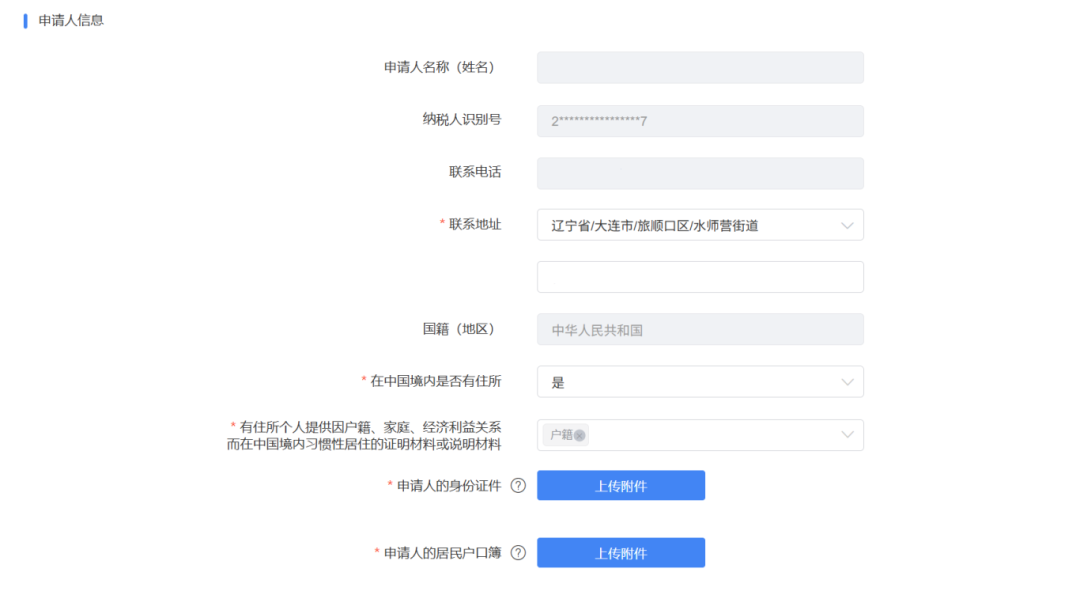The image size is (1080, 595).
Task: Click the chevron arrow in 联系地址 field
Action: tap(847, 226)
